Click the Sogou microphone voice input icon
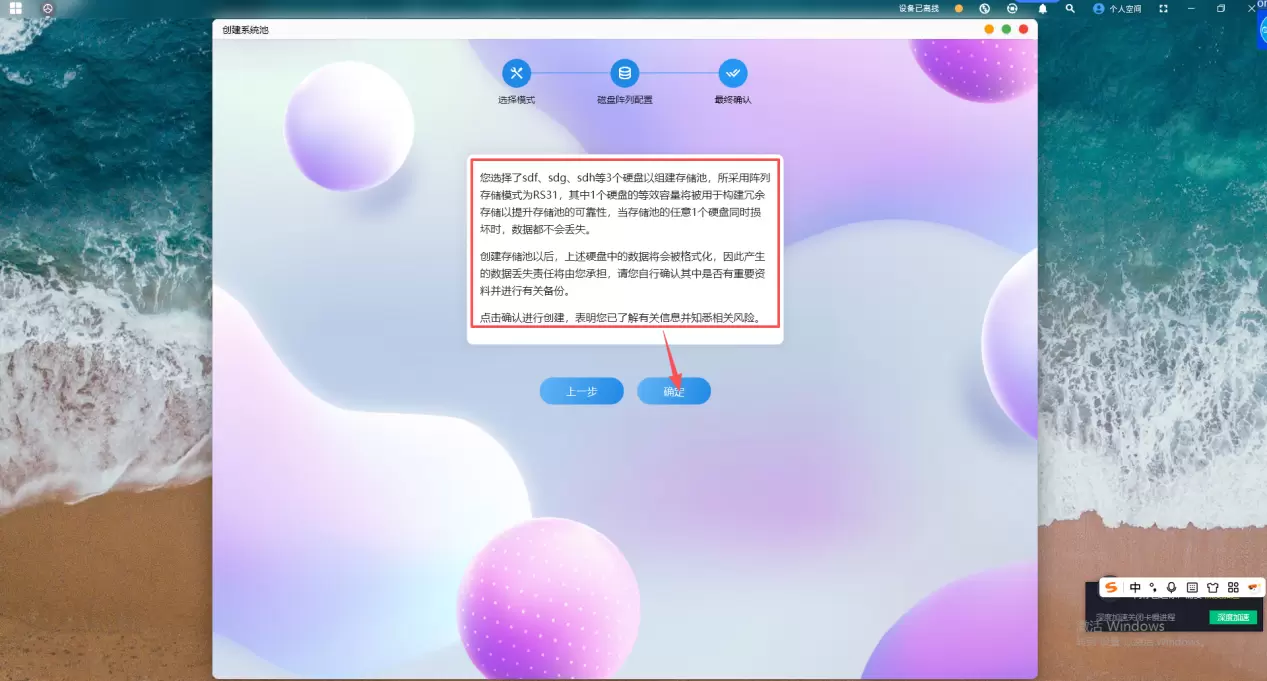 [1171, 587]
